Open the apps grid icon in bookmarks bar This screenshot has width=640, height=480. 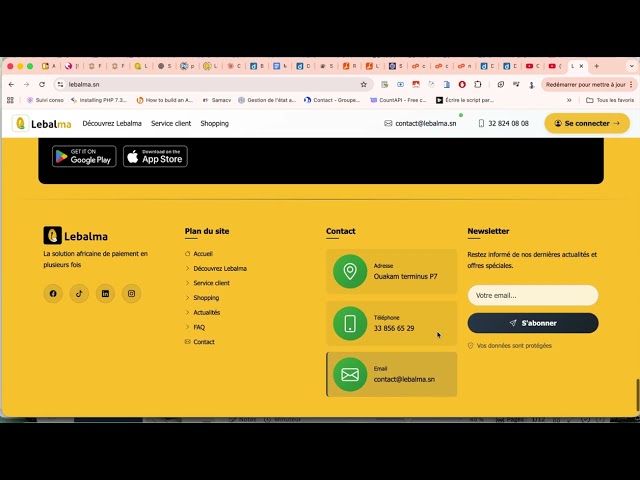coord(10,100)
